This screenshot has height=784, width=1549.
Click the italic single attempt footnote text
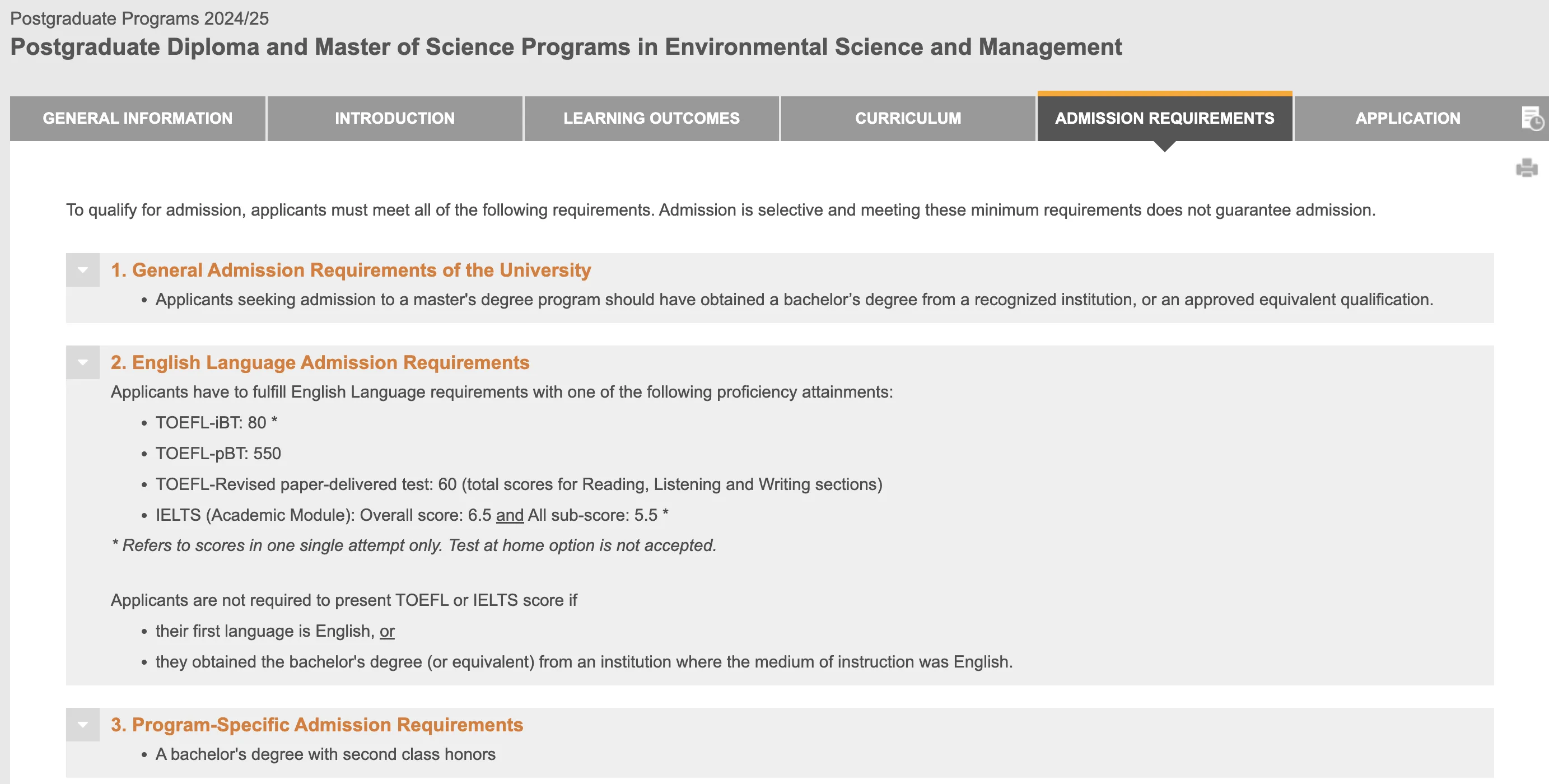point(414,545)
